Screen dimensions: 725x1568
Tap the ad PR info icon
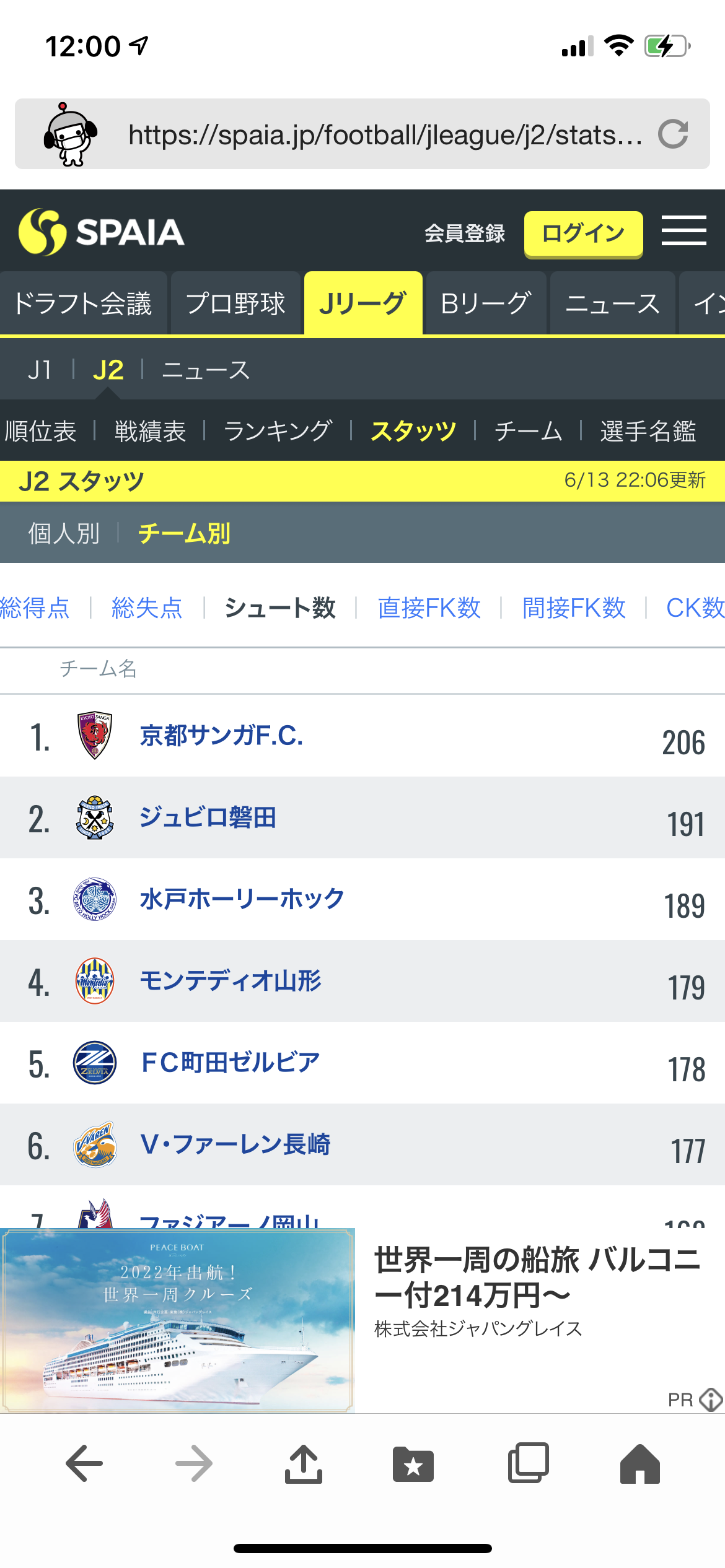[711, 1399]
